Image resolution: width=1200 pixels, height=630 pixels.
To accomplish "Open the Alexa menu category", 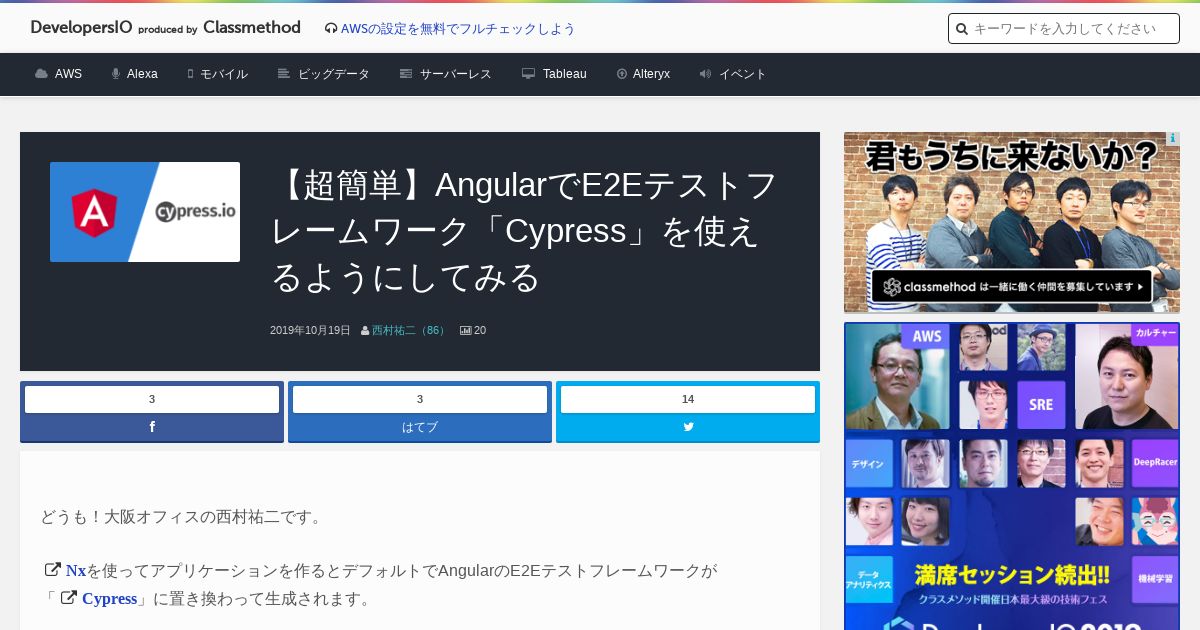I will coord(142,74).
